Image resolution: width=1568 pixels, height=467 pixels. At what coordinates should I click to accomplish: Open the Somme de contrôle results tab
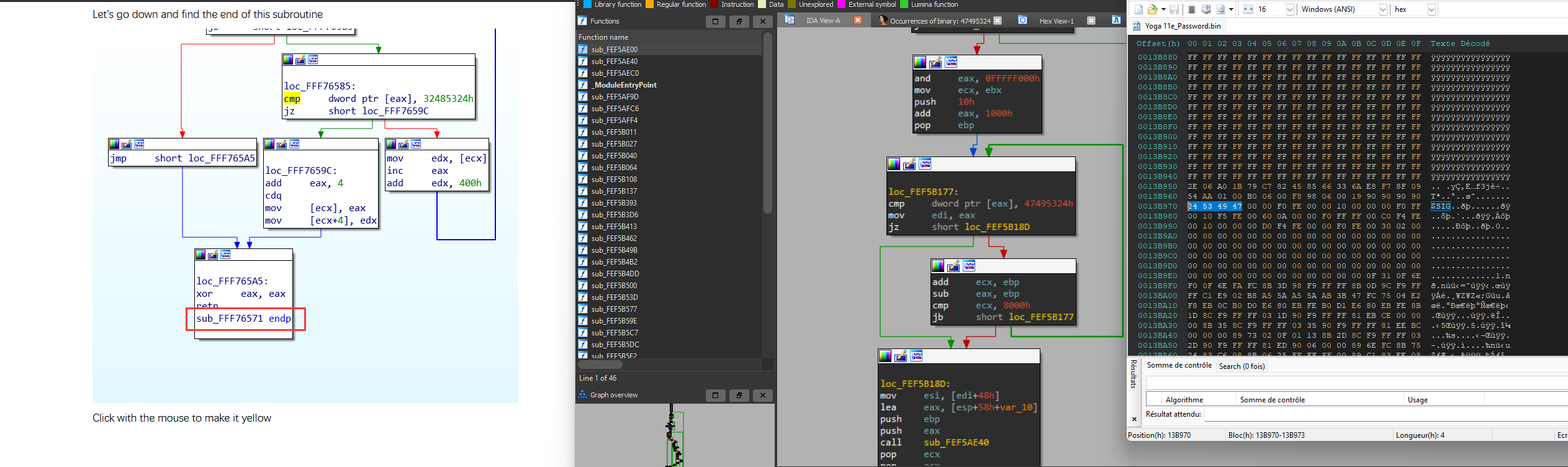click(x=1179, y=366)
